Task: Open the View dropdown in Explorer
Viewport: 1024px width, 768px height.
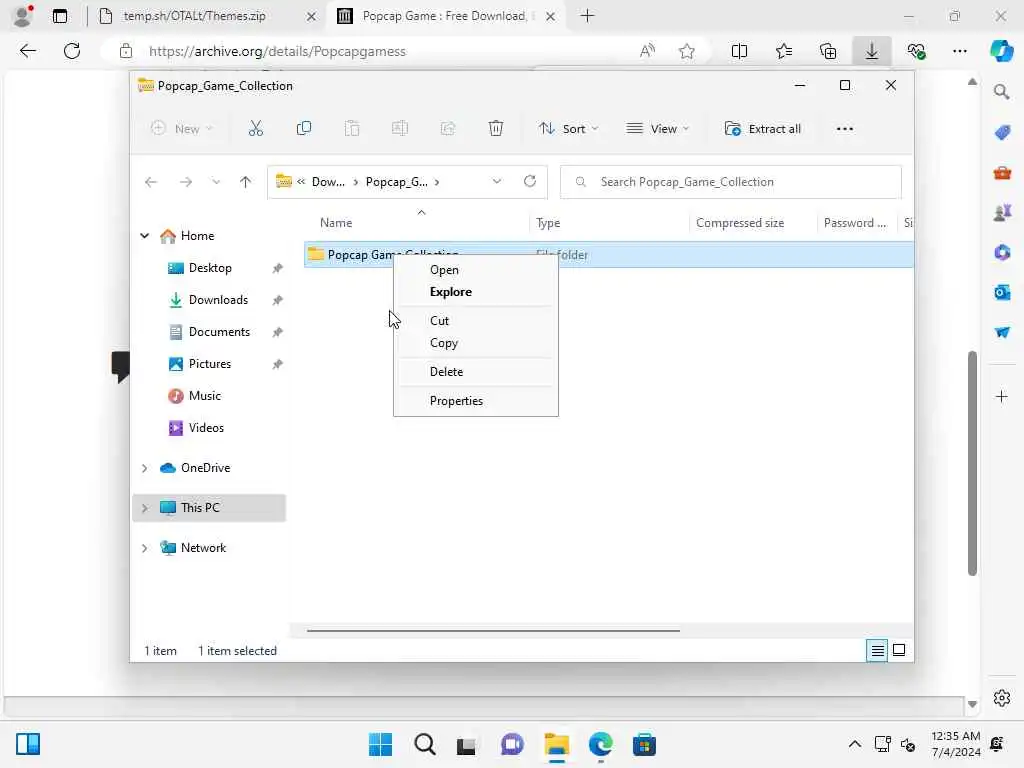Action: [657, 129]
